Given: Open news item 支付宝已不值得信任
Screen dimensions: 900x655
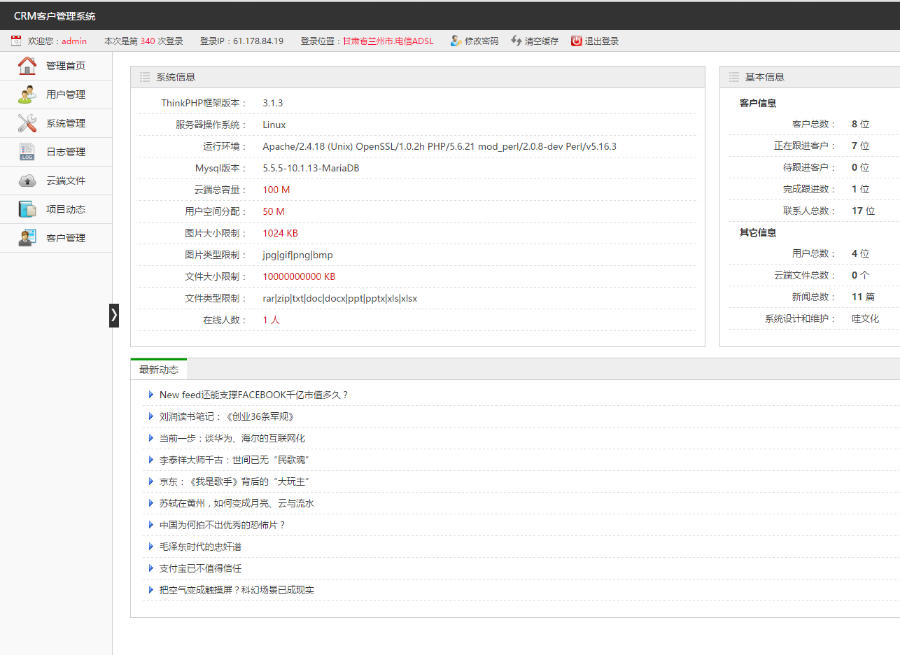Looking at the screenshot, I should pos(200,568).
